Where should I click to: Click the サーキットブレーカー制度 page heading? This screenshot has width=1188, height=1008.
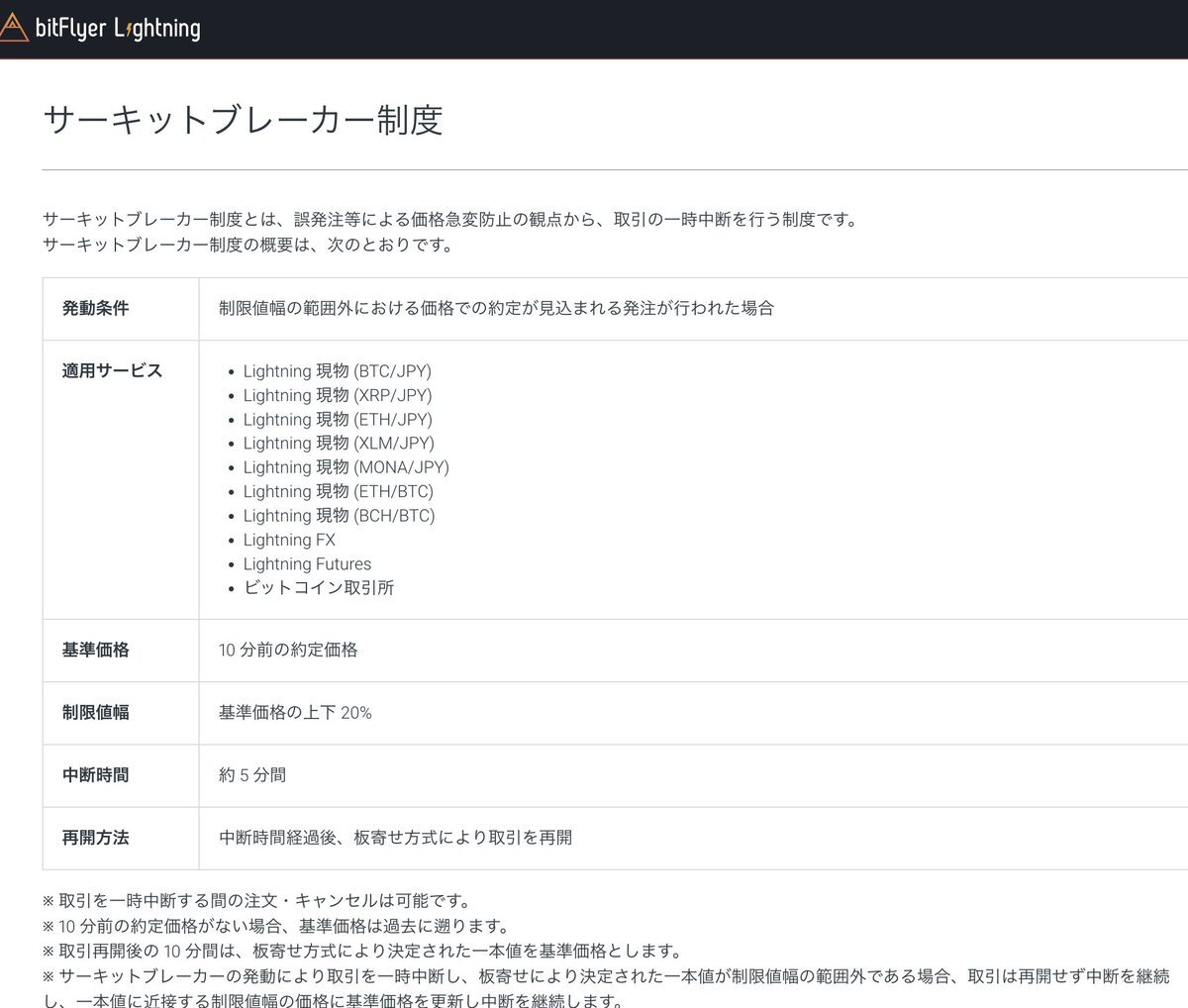[243, 120]
